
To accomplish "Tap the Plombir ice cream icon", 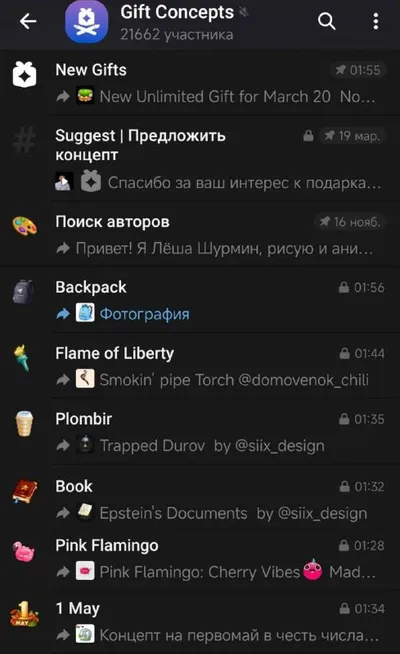I will point(24,424).
